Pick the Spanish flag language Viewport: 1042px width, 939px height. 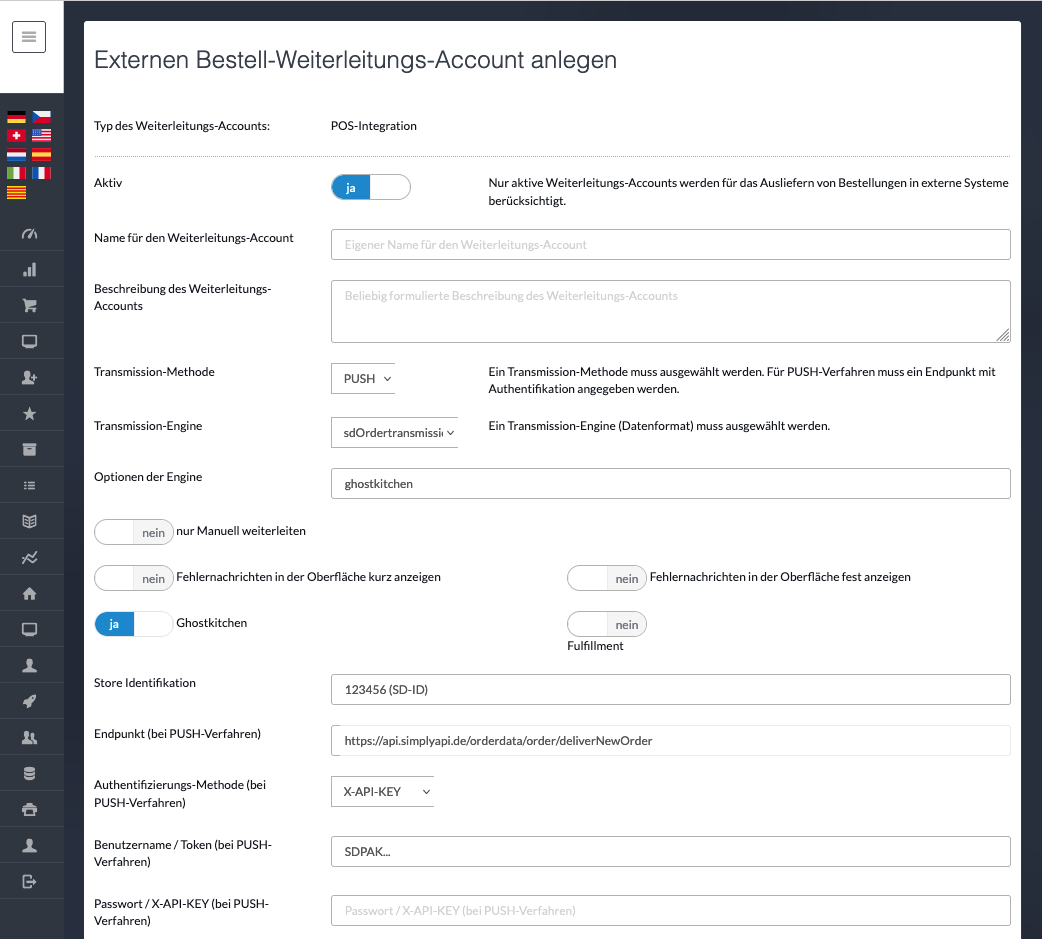pyautogui.click(x=41, y=155)
